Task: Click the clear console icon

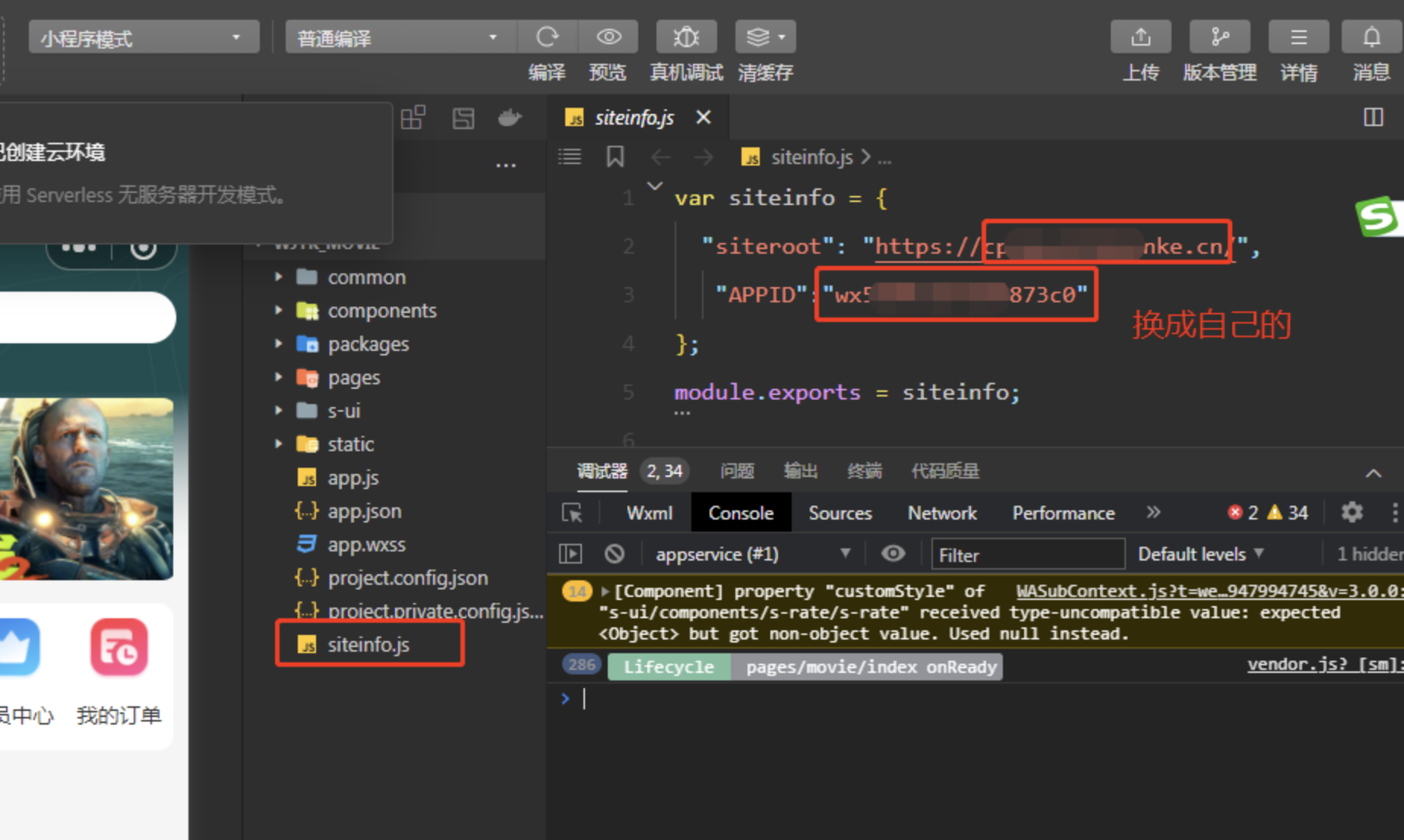Action: [615, 554]
